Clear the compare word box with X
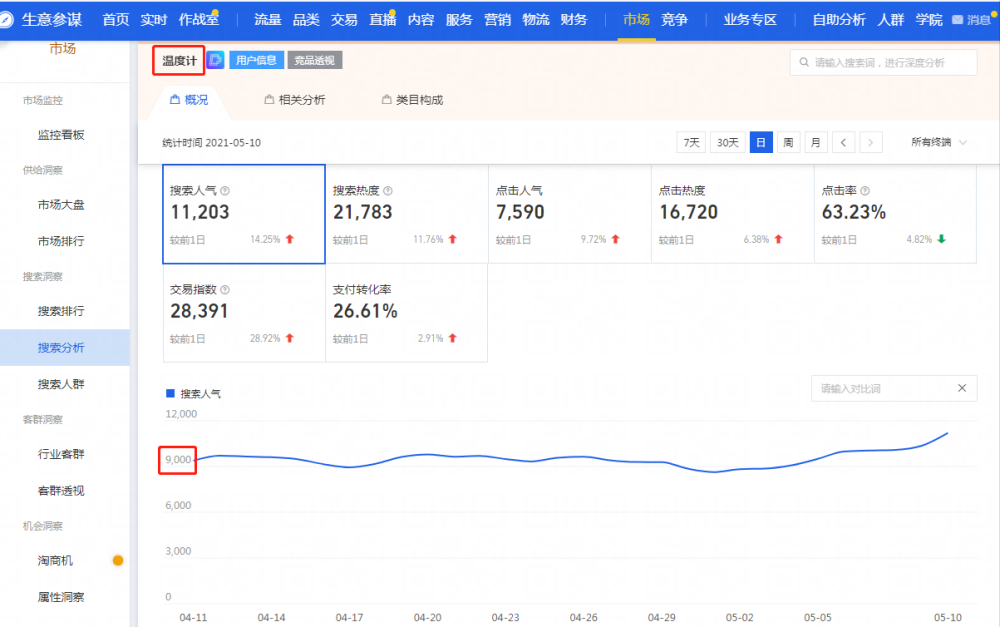This screenshot has height=627, width=1000. click(962, 388)
